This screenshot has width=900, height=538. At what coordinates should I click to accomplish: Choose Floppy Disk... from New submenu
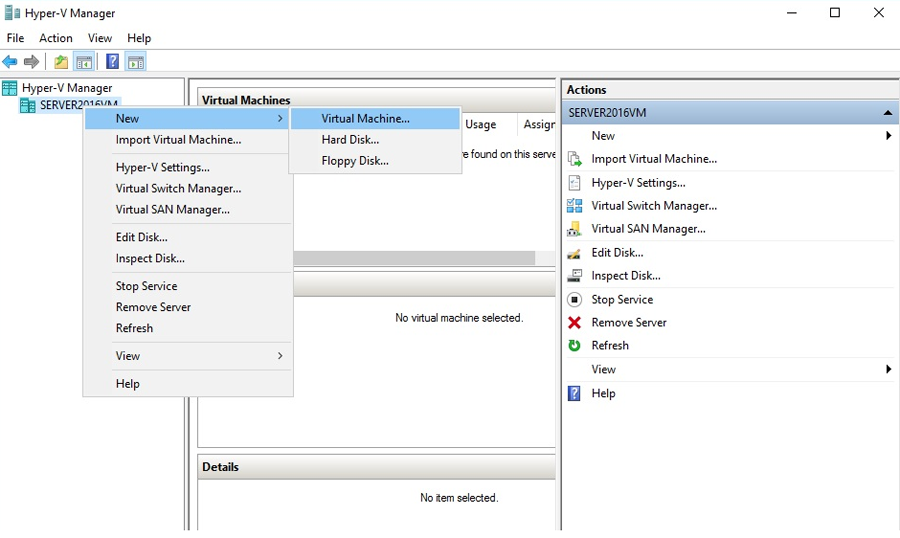point(375,161)
